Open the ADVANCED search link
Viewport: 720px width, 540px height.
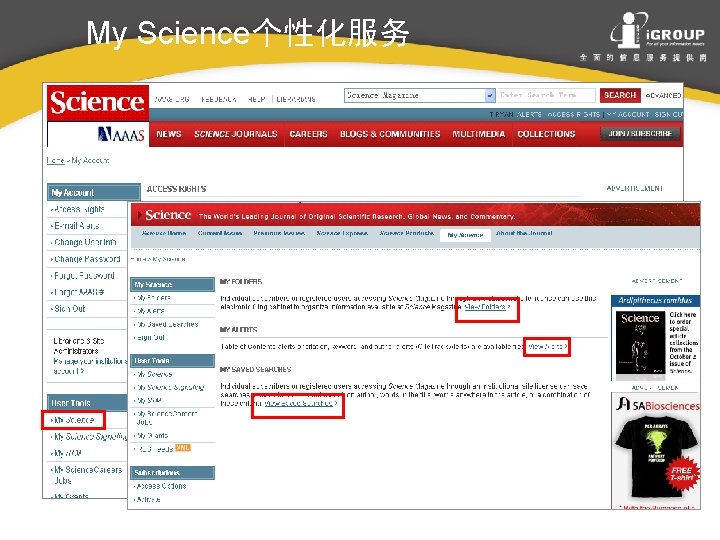(663, 96)
